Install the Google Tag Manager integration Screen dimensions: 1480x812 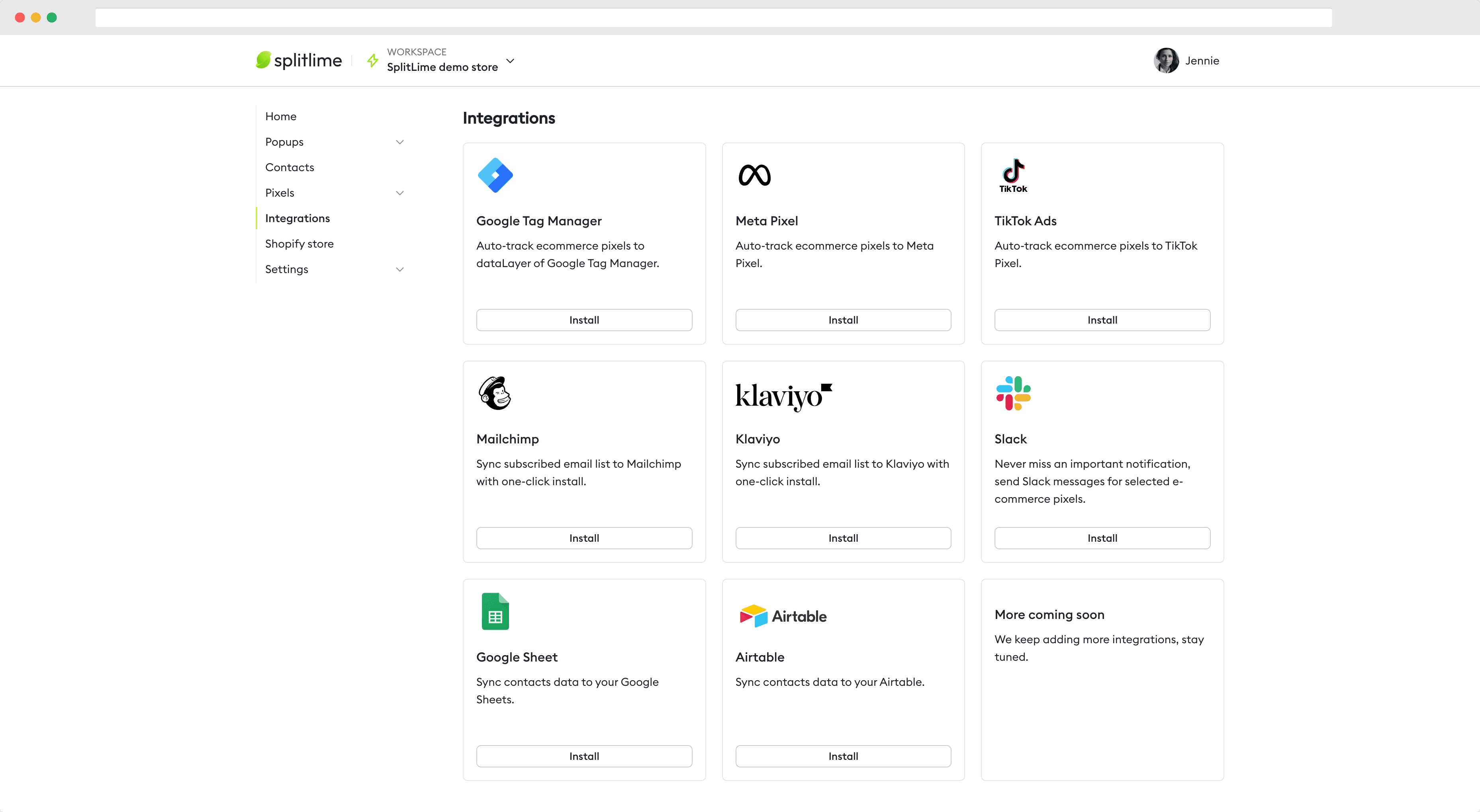click(x=584, y=320)
